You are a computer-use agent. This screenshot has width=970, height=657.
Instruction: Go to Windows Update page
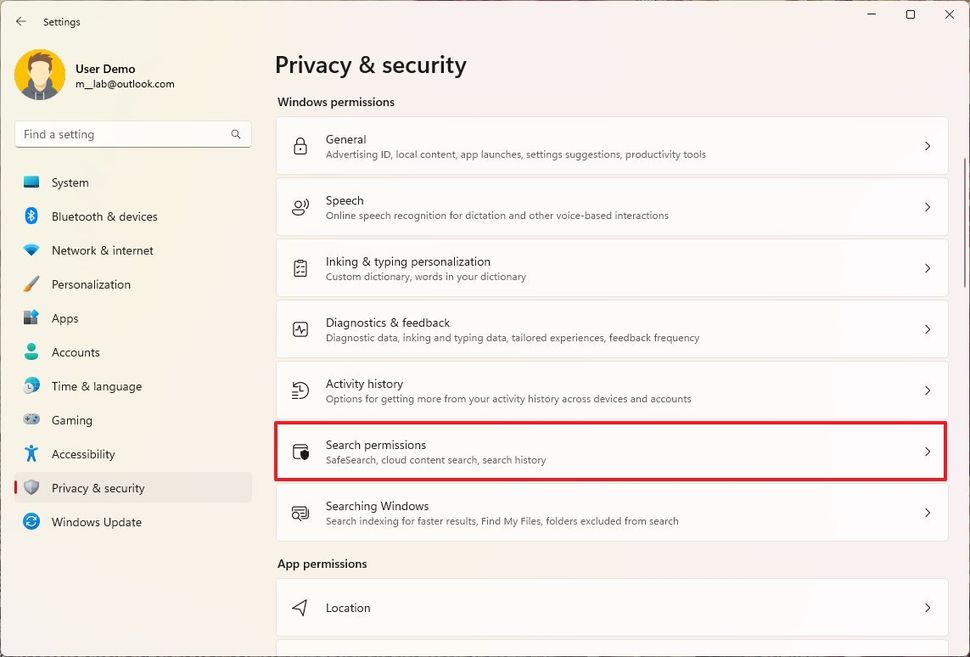(96, 522)
